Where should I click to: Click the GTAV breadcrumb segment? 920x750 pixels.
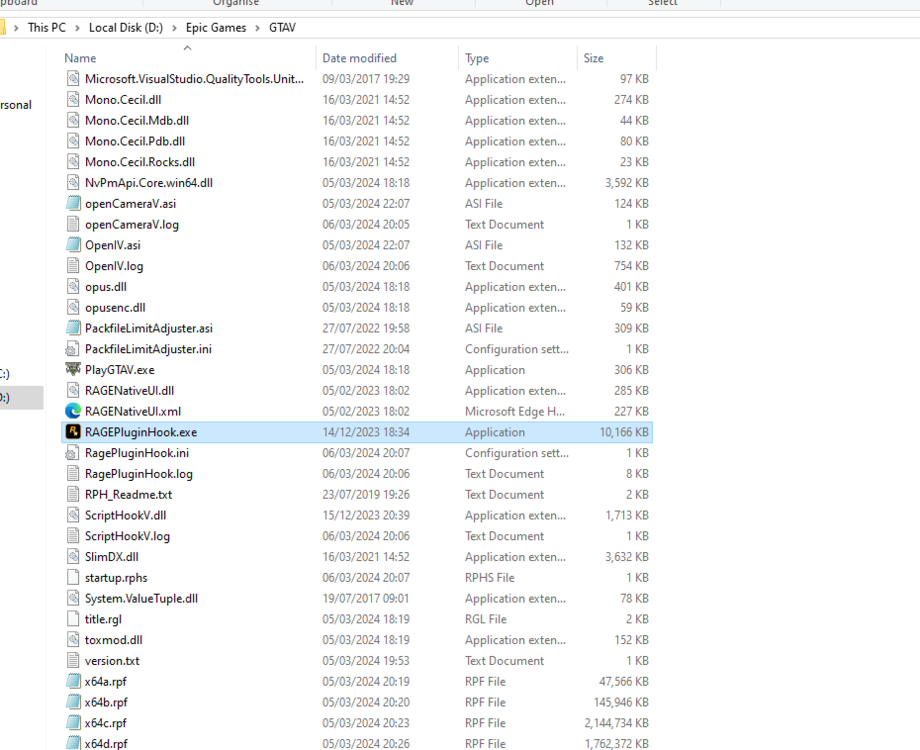(x=282, y=28)
